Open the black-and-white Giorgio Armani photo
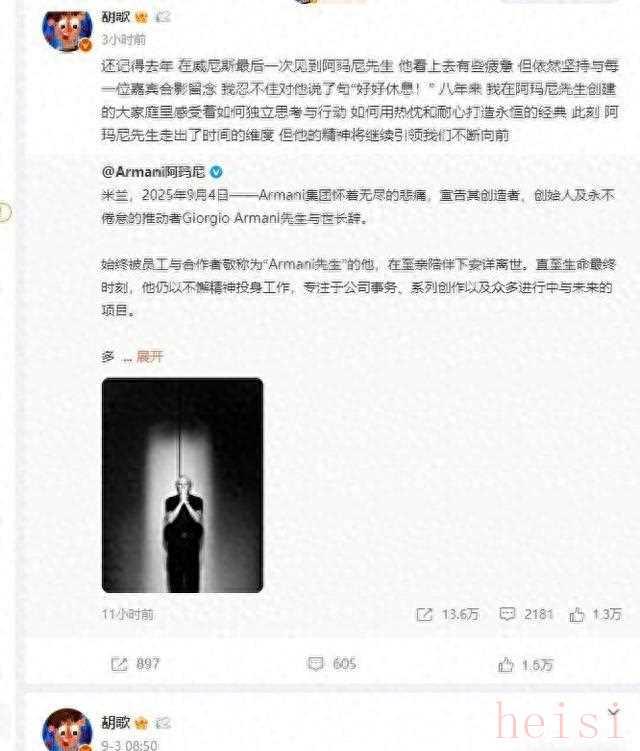 [183, 485]
